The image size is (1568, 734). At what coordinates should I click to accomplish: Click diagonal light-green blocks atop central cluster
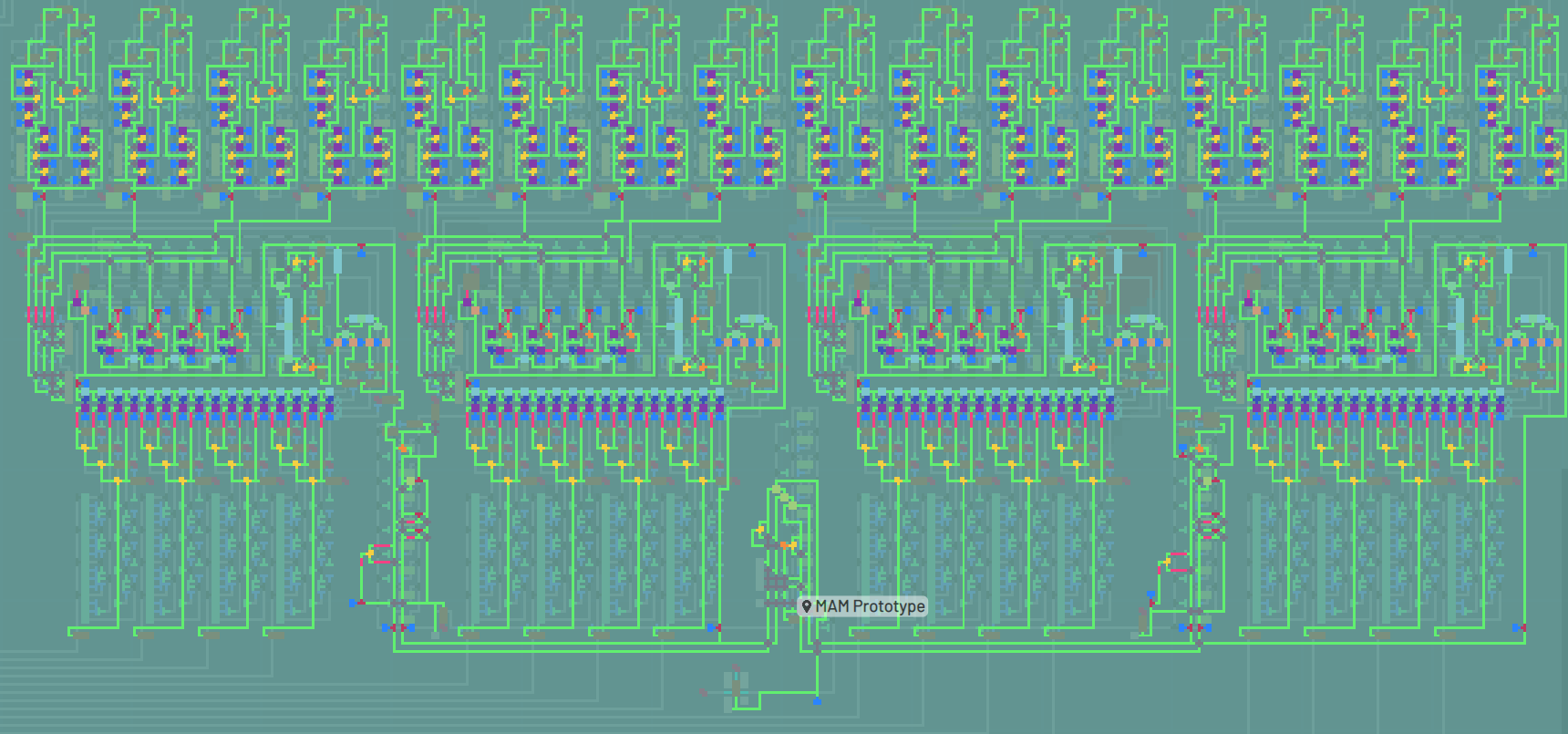783,497
